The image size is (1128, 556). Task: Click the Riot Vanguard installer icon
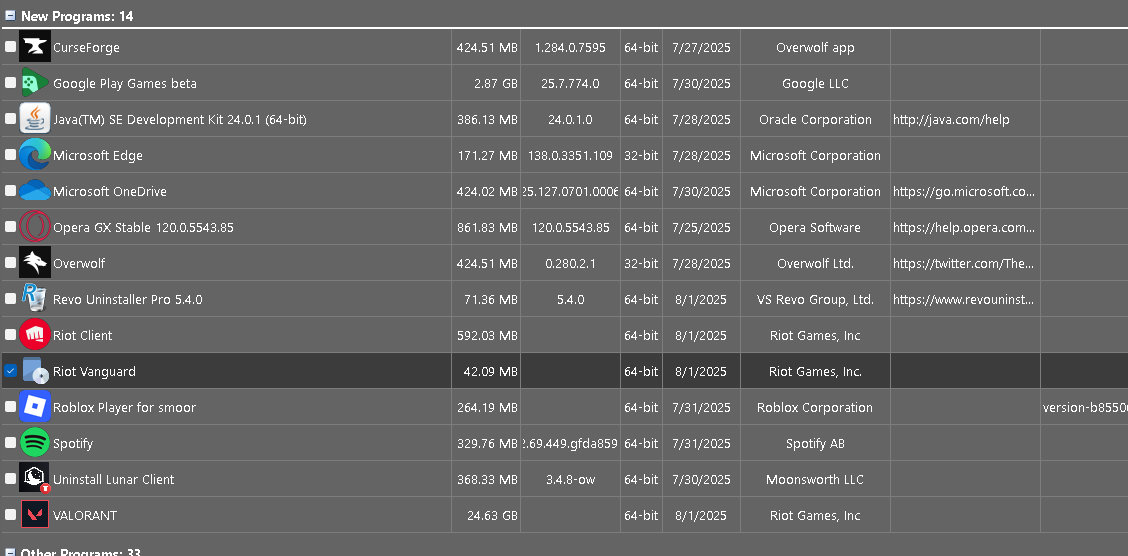click(35, 371)
